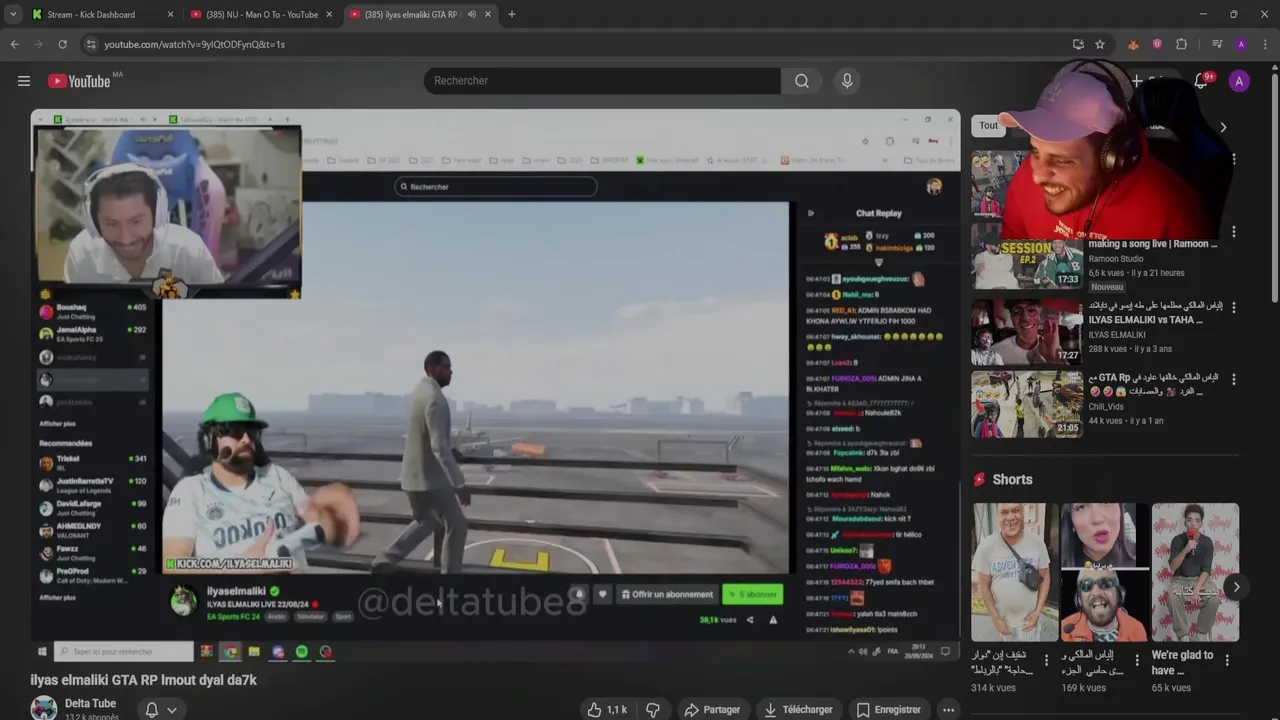Click the browser address bar URL

[x=194, y=44]
